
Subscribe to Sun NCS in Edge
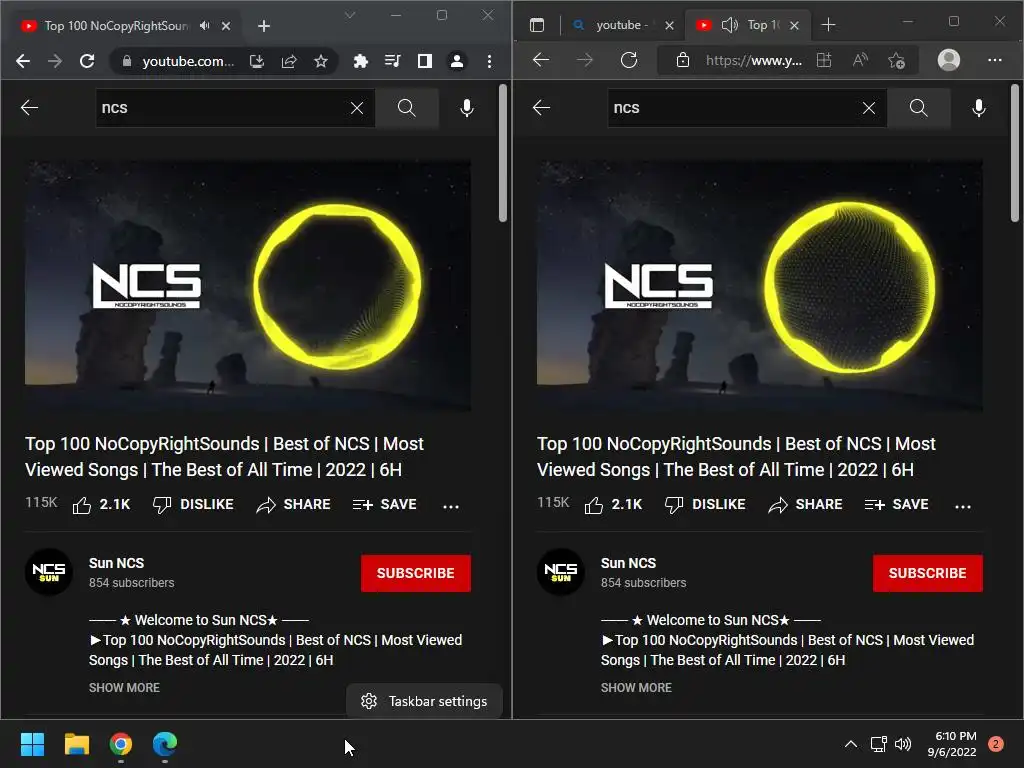pos(927,573)
